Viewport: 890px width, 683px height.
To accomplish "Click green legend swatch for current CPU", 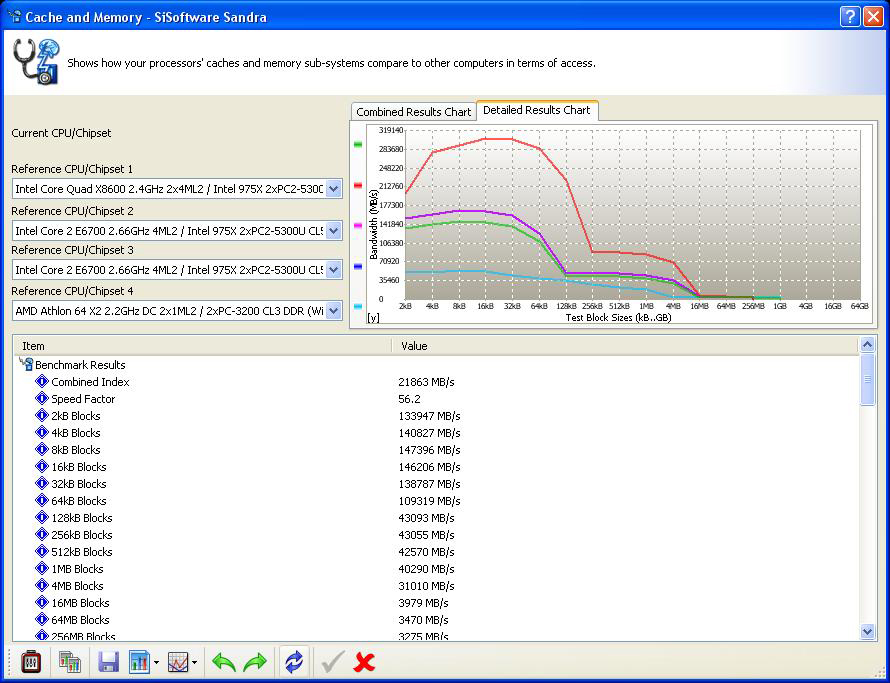I will click(x=358, y=144).
